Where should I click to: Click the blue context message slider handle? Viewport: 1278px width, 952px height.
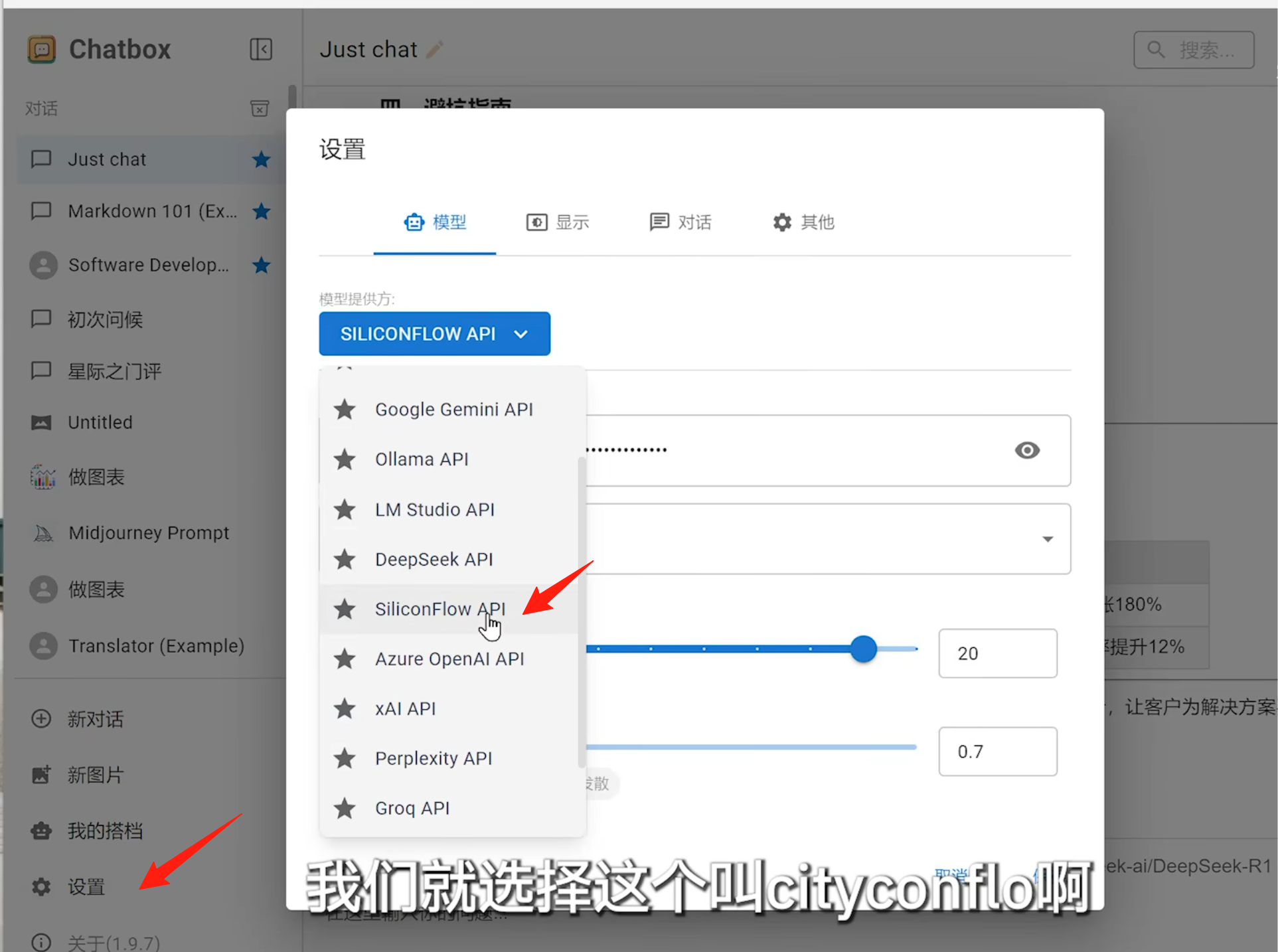(863, 649)
